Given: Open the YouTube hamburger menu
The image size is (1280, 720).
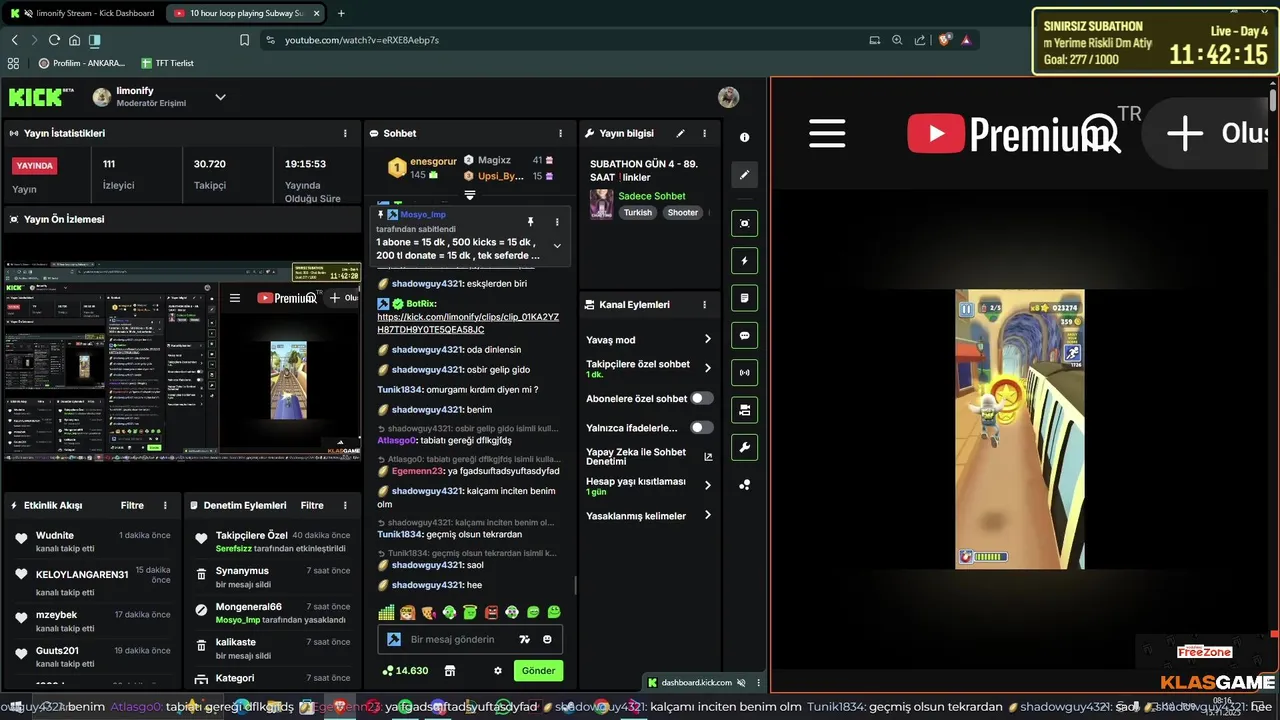Looking at the screenshot, I should point(827,133).
